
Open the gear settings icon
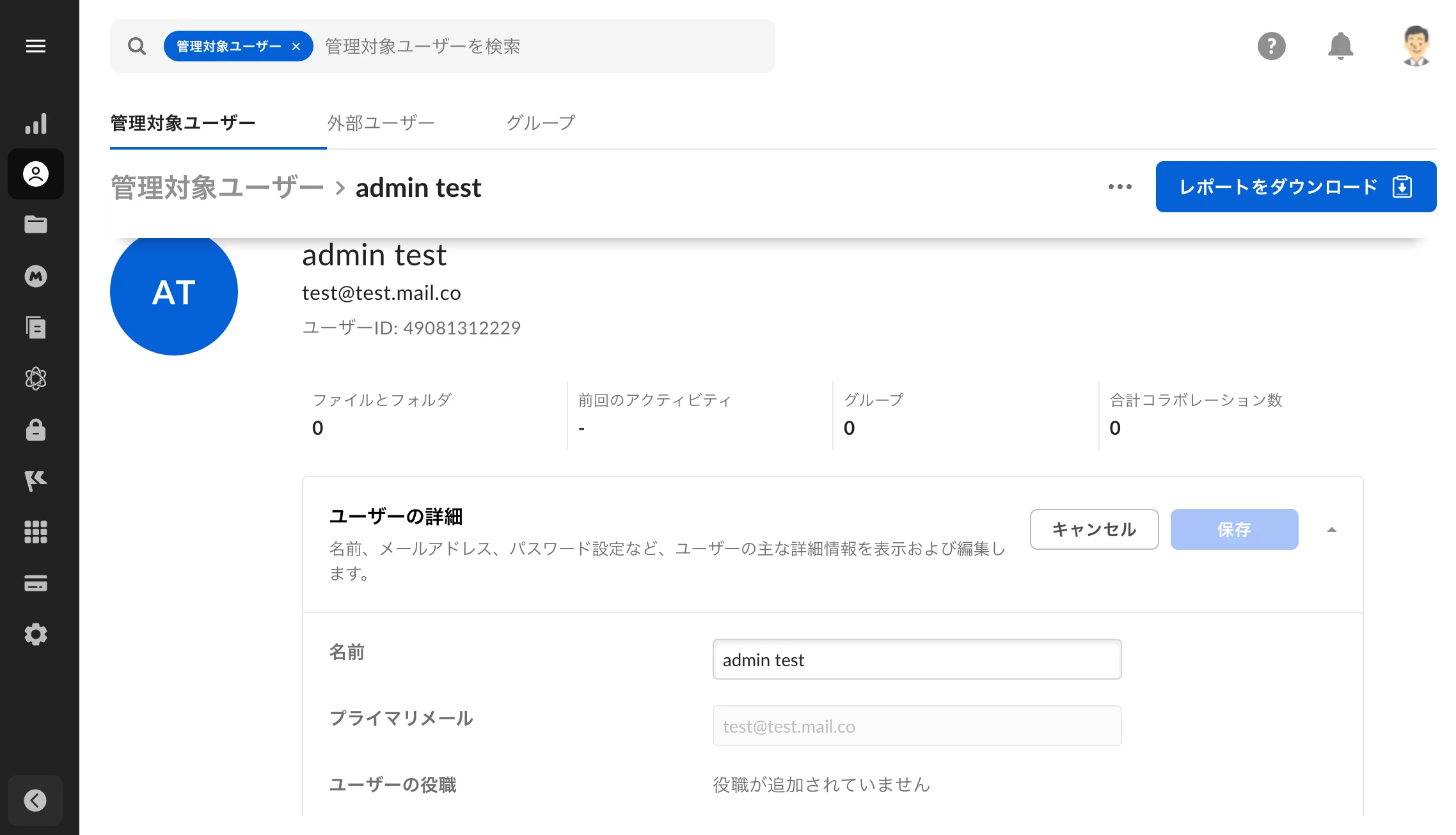coord(36,634)
